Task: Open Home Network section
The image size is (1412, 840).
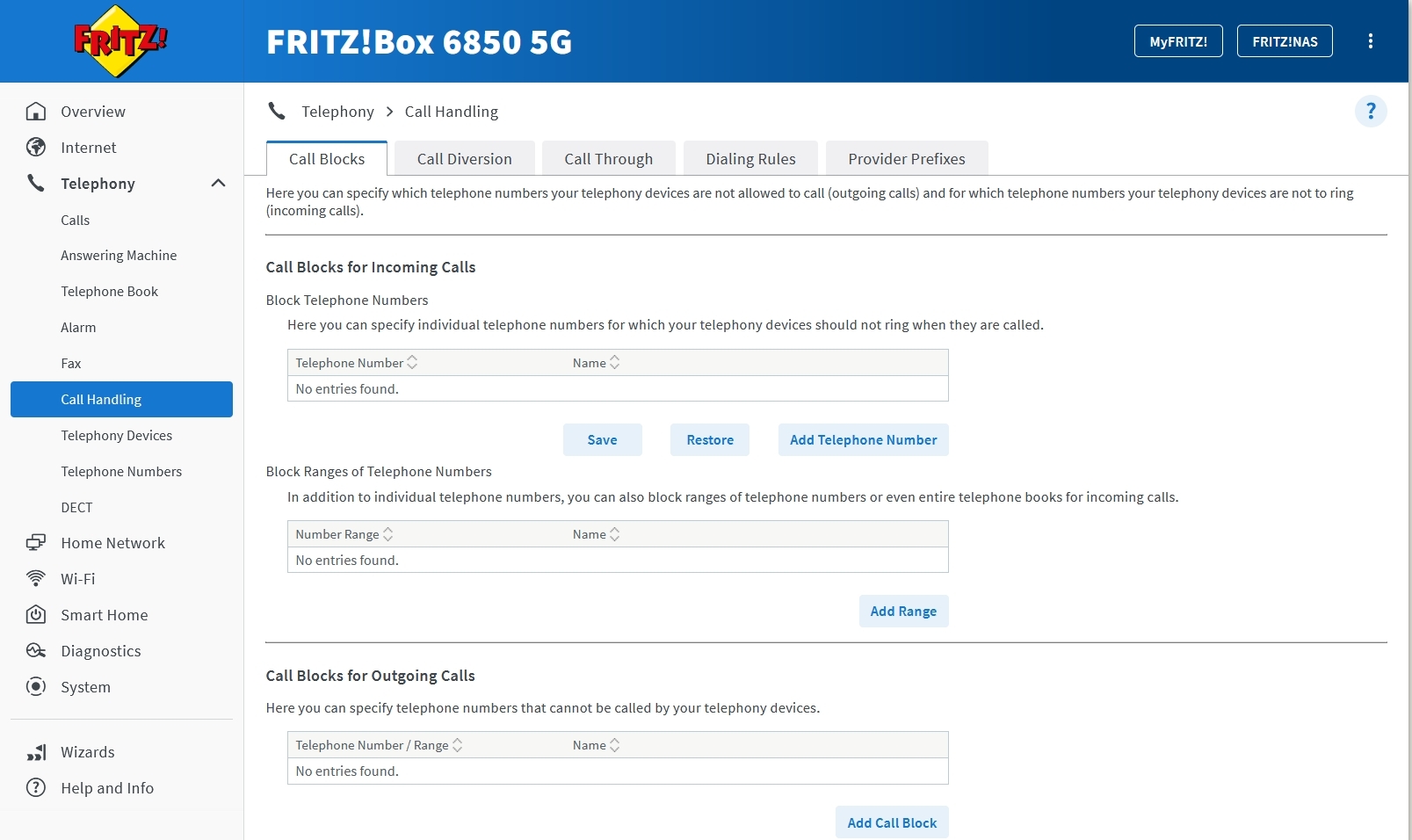Action: point(113,543)
